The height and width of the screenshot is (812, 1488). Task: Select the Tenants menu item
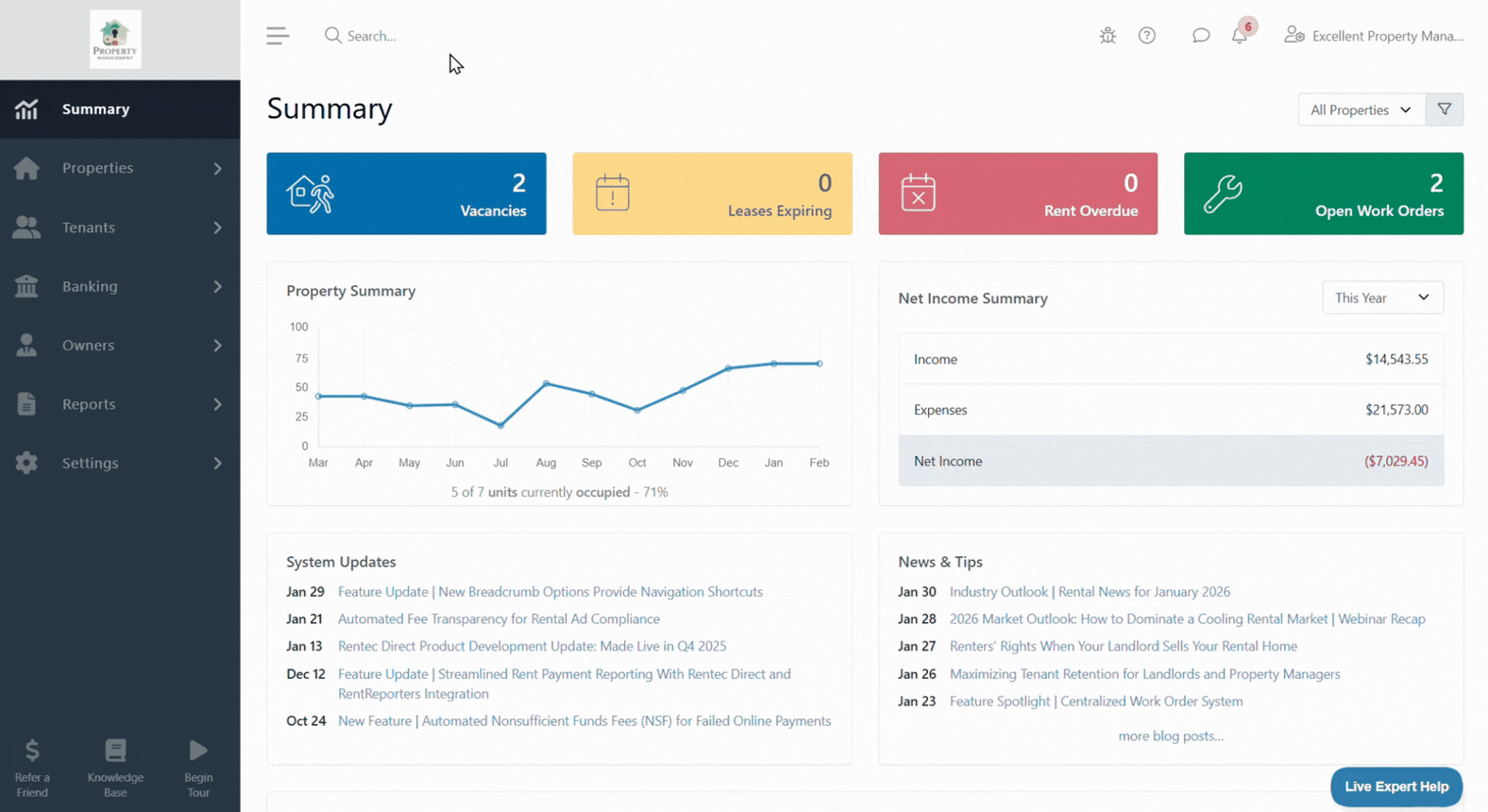coord(120,228)
